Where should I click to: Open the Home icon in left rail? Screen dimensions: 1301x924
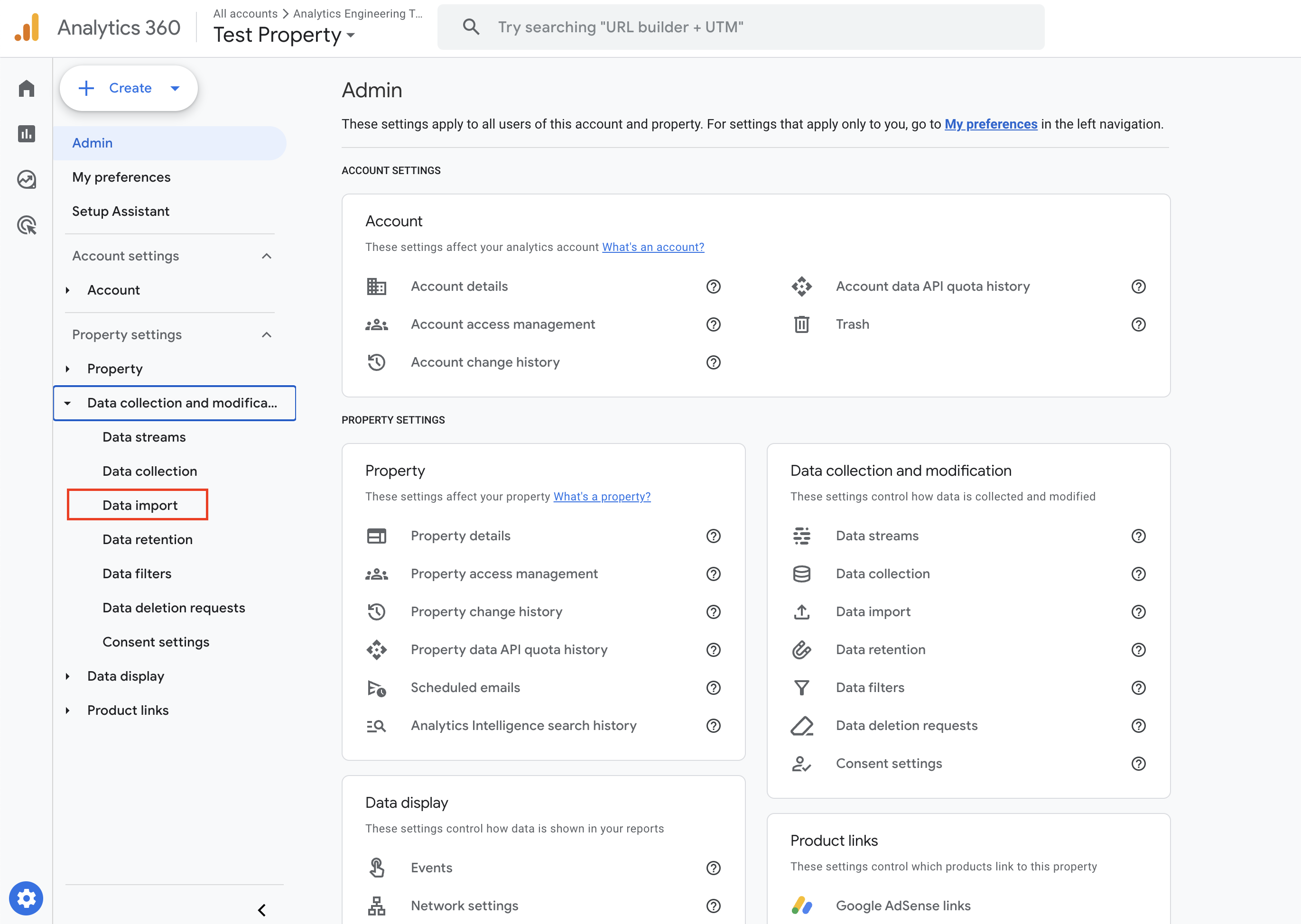(26, 89)
